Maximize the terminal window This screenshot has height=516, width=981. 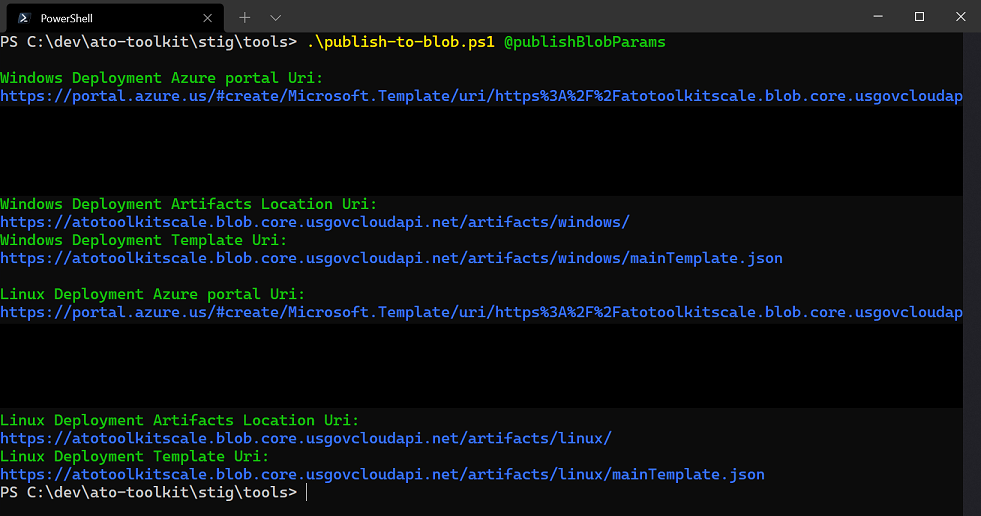click(x=919, y=17)
